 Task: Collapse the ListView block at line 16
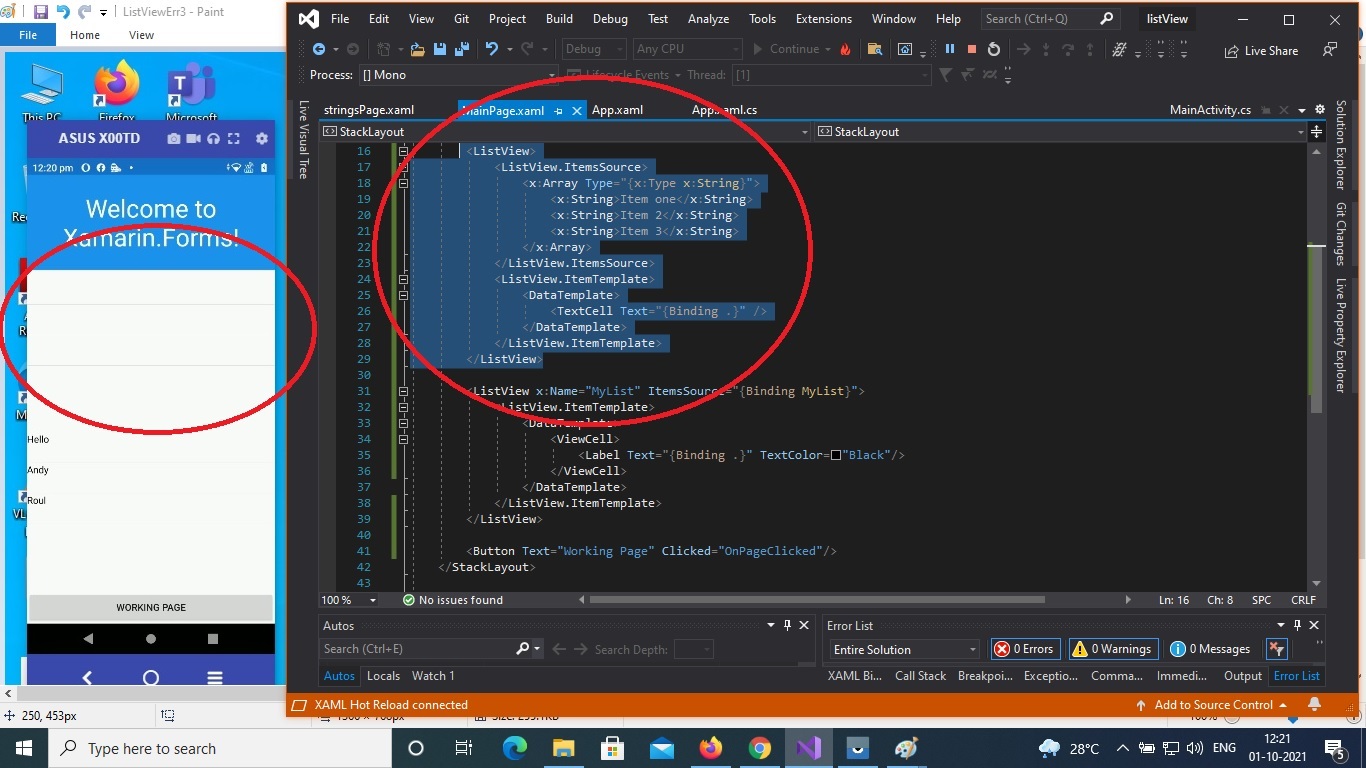click(403, 151)
